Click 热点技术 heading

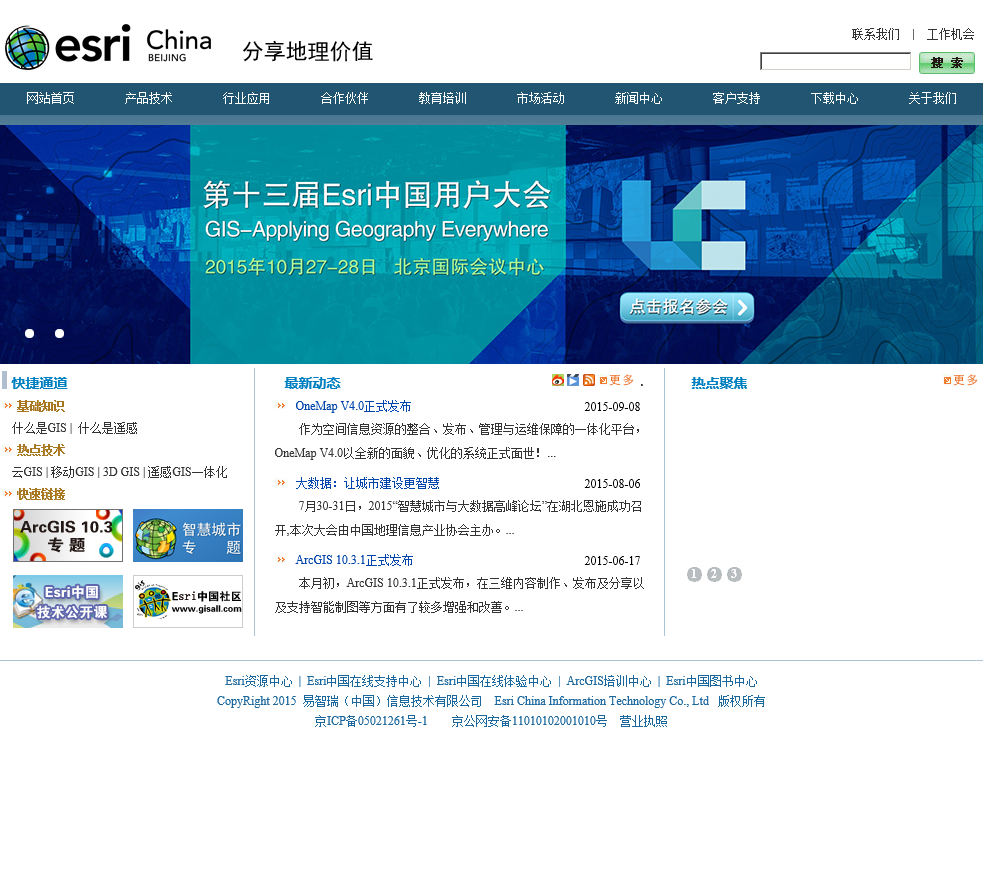(41, 450)
